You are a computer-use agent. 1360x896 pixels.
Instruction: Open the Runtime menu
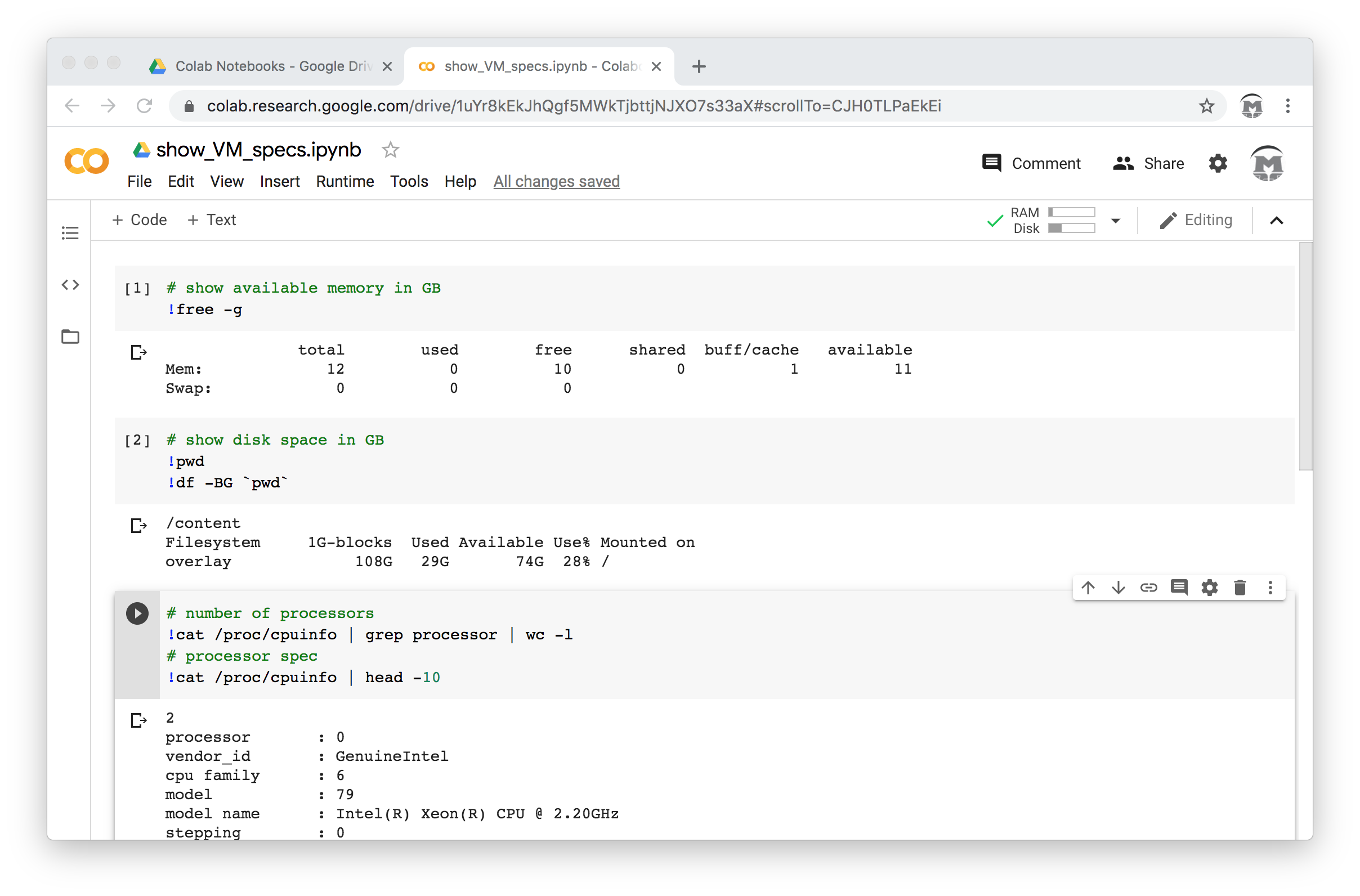pyautogui.click(x=345, y=182)
